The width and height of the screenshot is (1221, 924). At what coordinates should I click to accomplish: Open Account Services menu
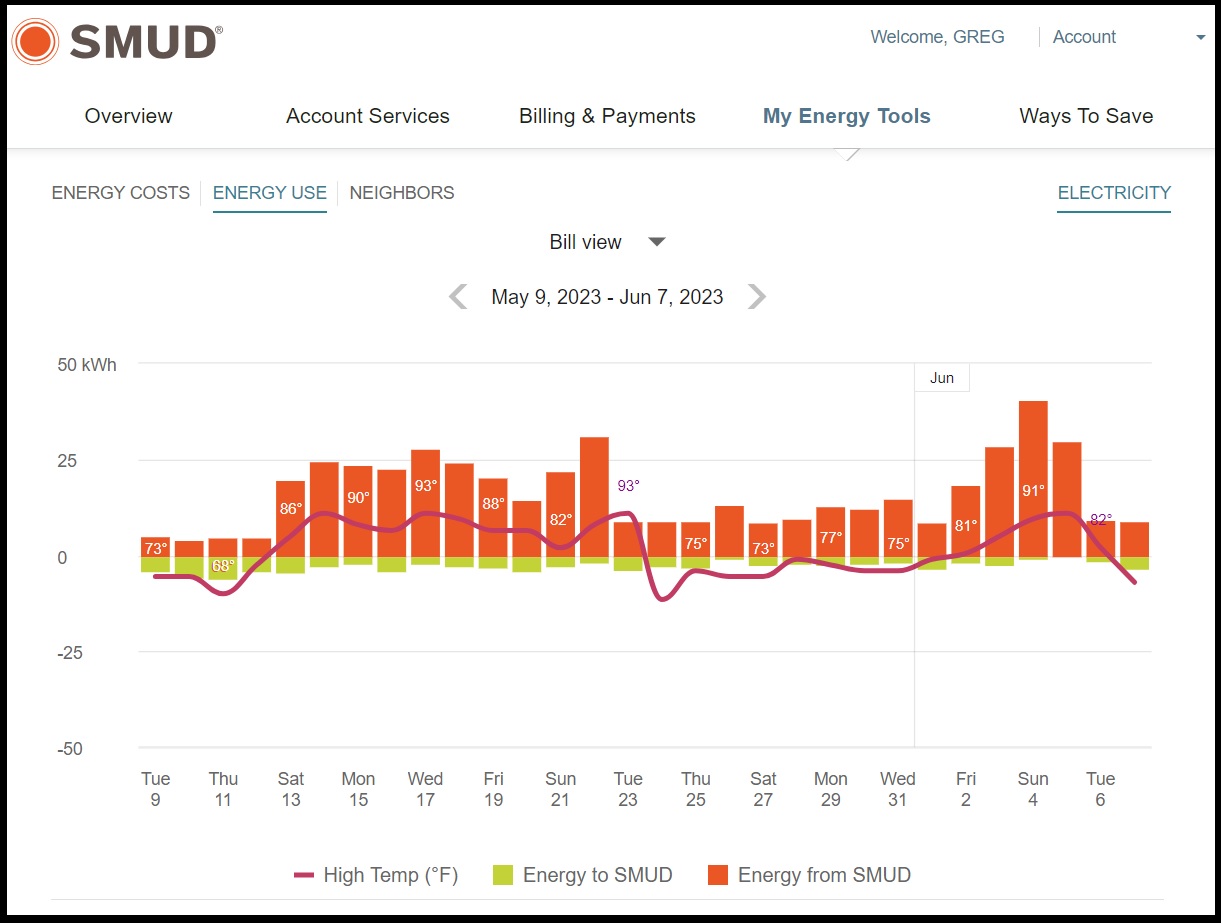(x=367, y=116)
